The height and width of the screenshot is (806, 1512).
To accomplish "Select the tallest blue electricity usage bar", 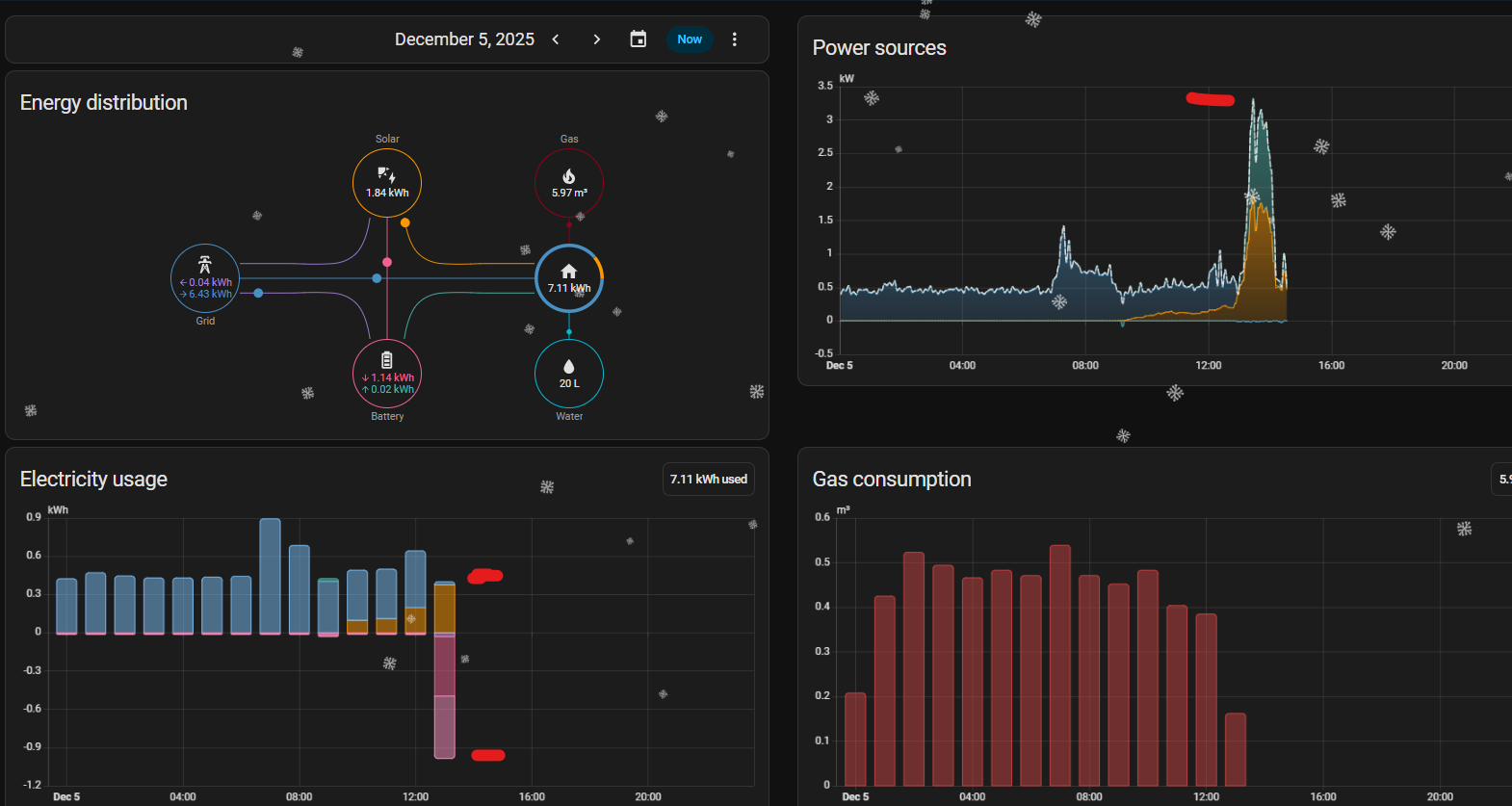I will [271, 576].
